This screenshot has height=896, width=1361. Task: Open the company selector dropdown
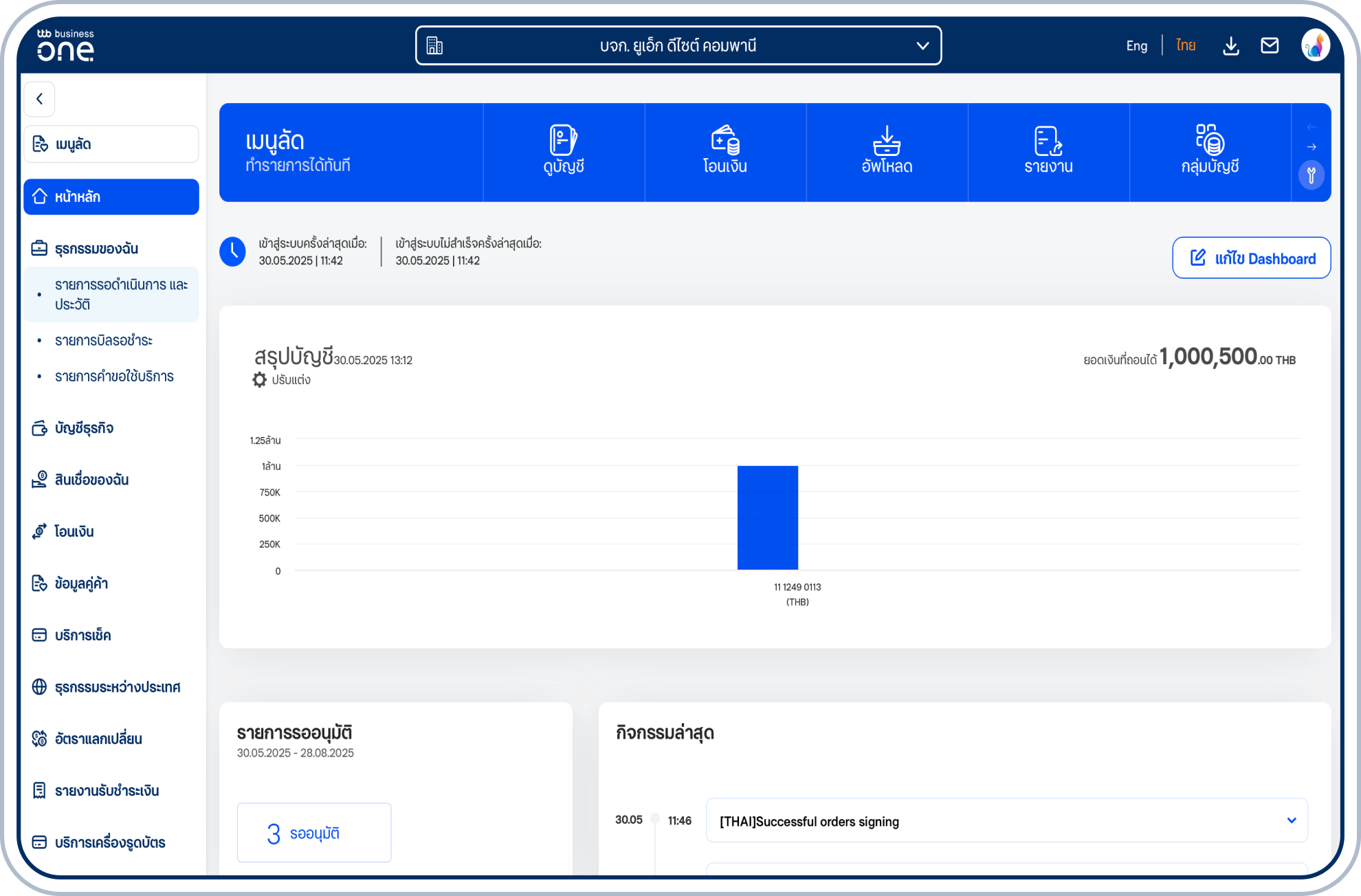(x=678, y=46)
